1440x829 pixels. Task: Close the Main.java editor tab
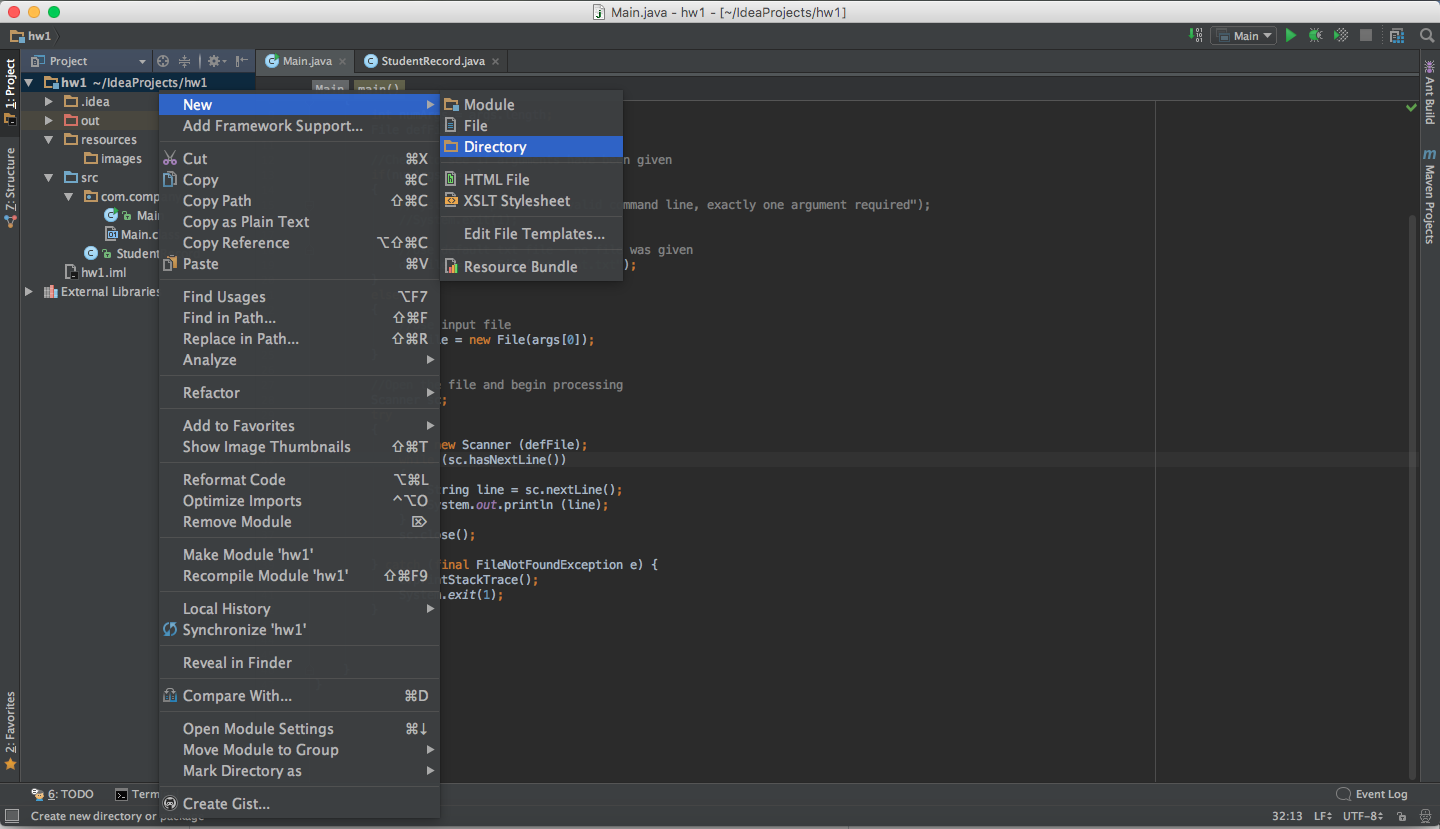pos(343,62)
